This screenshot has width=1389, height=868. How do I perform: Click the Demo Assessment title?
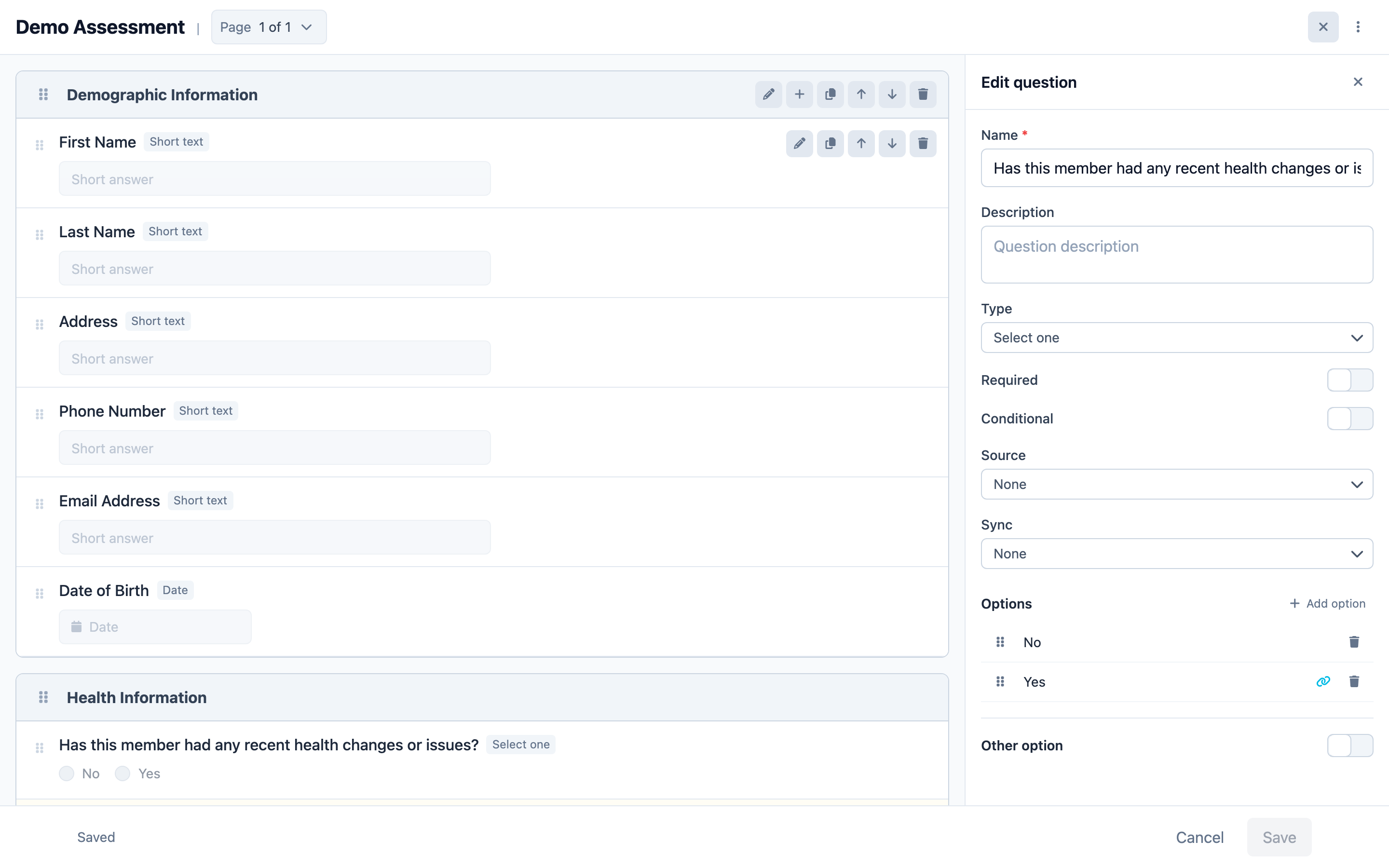[100, 27]
